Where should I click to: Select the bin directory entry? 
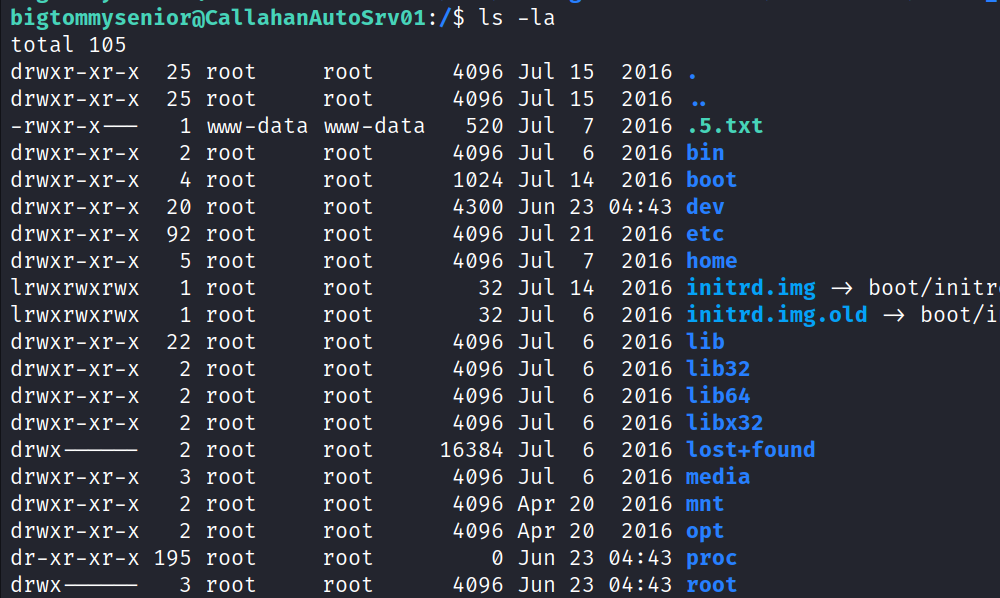pyautogui.click(x=705, y=153)
